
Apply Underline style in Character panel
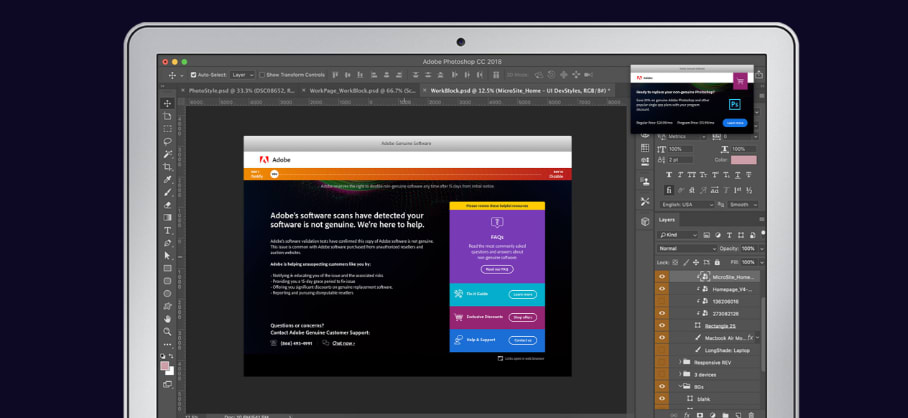click(738, 175)
